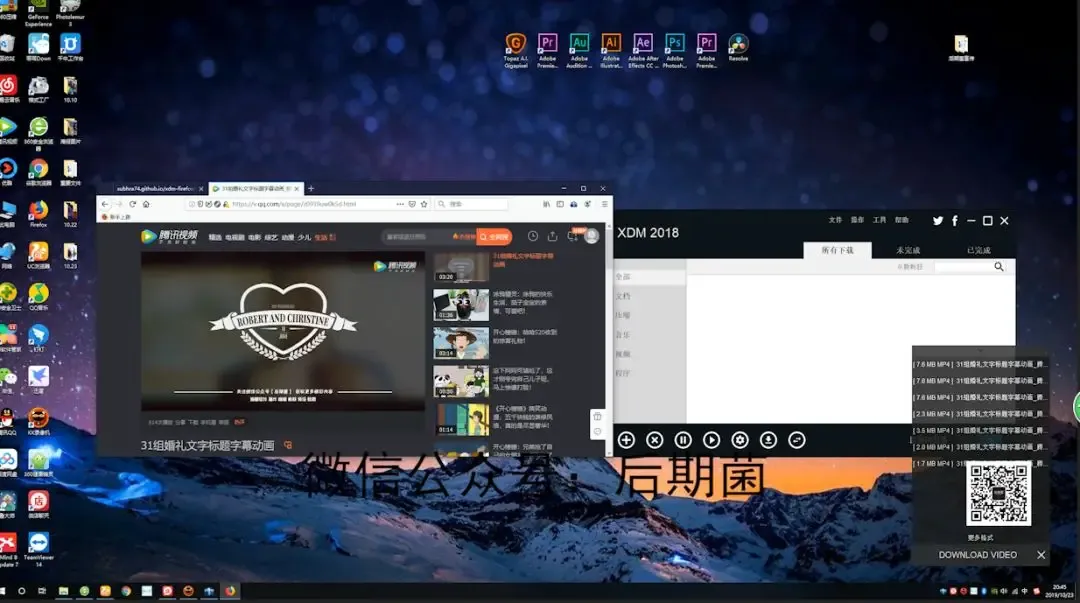
Task: Switch to XDM 所有下载 tab
Action: coord(838,250)
